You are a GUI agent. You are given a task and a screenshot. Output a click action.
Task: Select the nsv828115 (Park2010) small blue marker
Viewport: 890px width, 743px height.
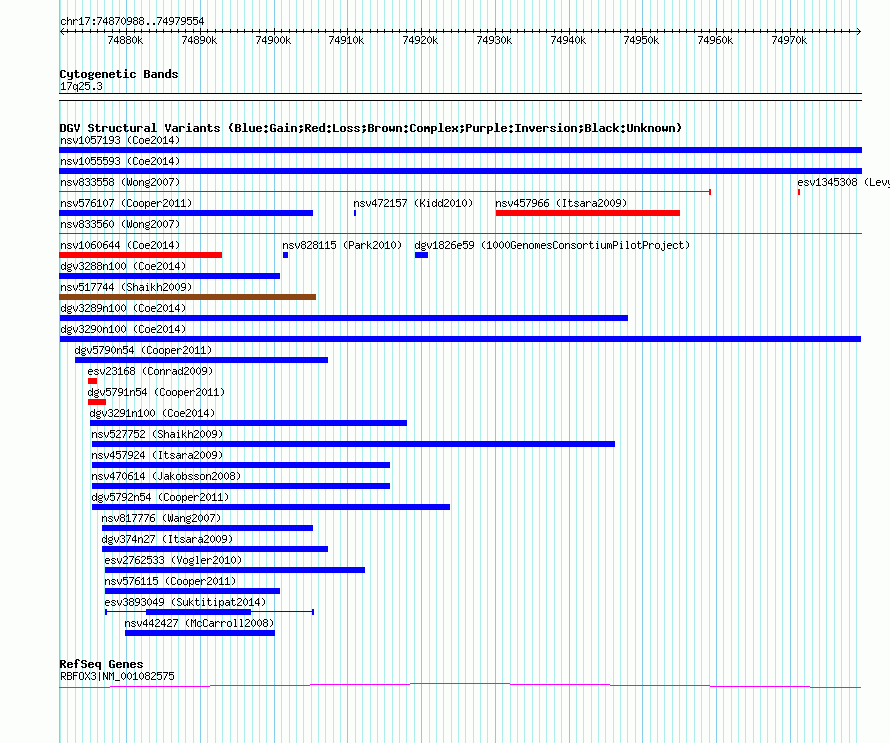(286, 255)
